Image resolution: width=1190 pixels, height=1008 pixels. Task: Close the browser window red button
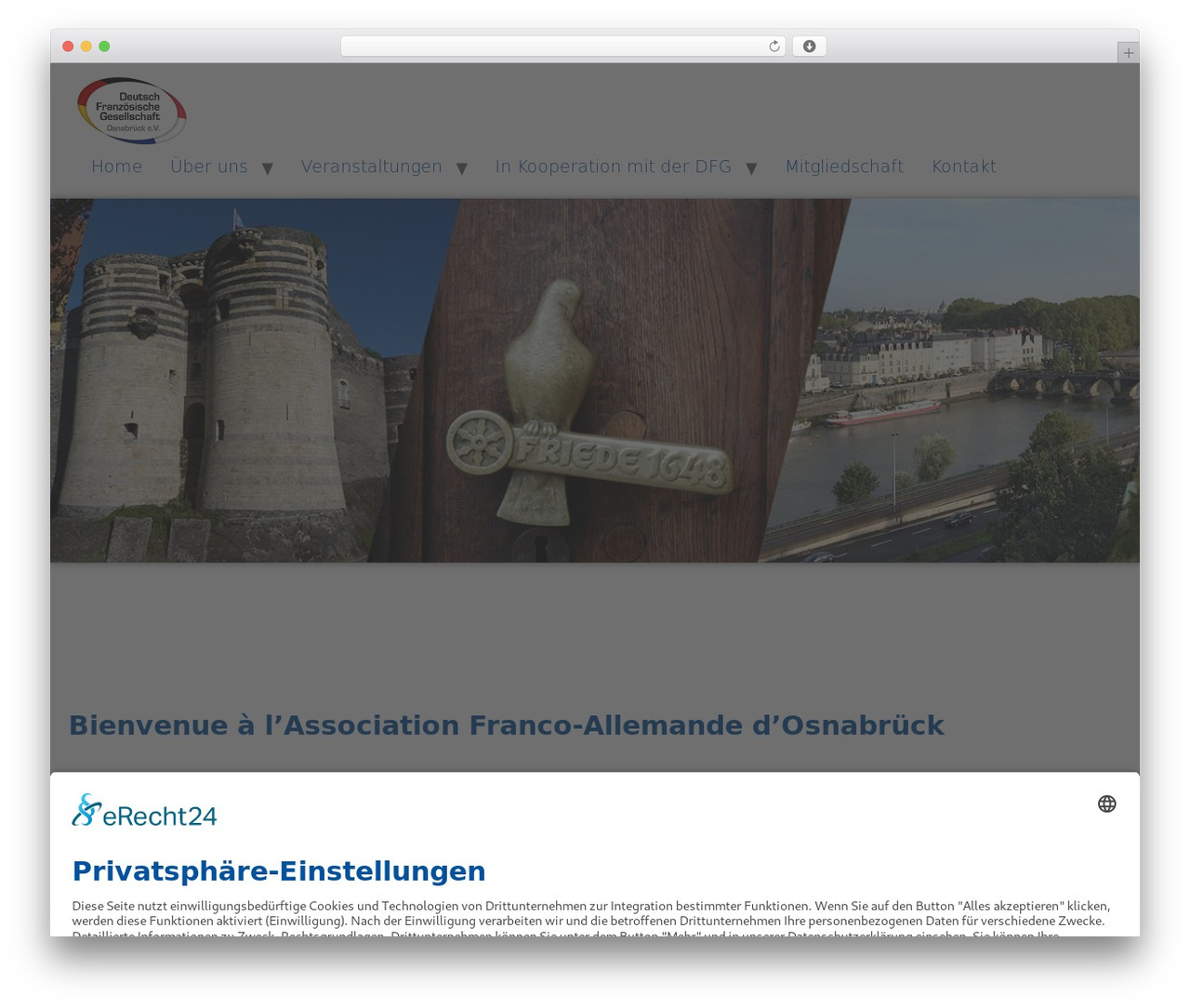(68, 46)
